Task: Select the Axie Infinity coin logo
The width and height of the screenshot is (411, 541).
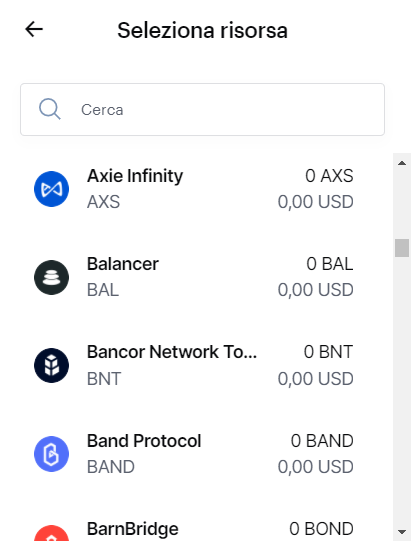Action: tap(51, 189)
